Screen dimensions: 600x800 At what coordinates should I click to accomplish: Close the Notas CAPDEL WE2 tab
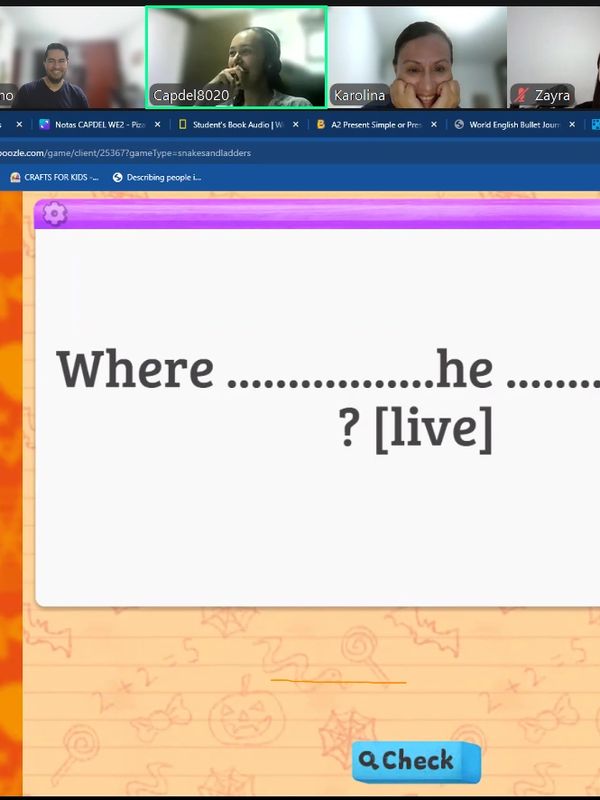[x=158, y=124]
